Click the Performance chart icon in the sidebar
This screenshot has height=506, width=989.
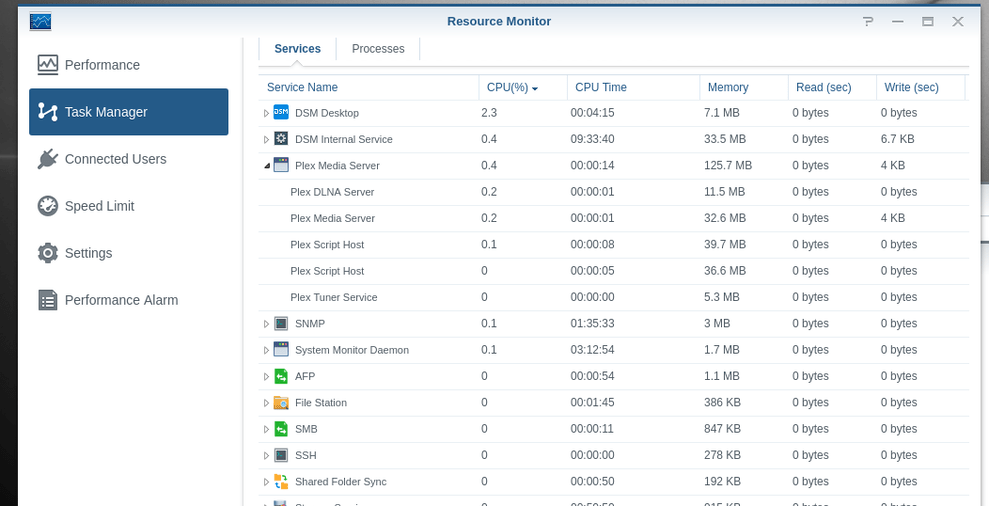48,65
